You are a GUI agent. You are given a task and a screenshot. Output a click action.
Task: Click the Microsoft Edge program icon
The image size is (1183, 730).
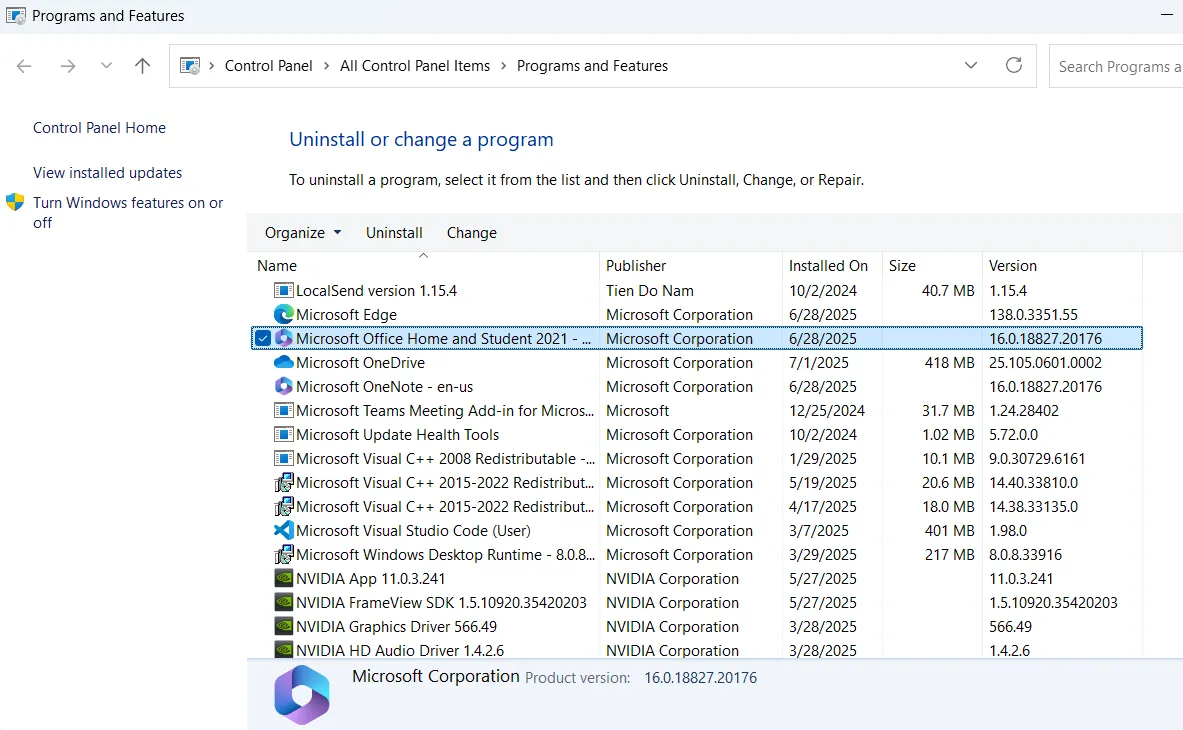(284, 314)
